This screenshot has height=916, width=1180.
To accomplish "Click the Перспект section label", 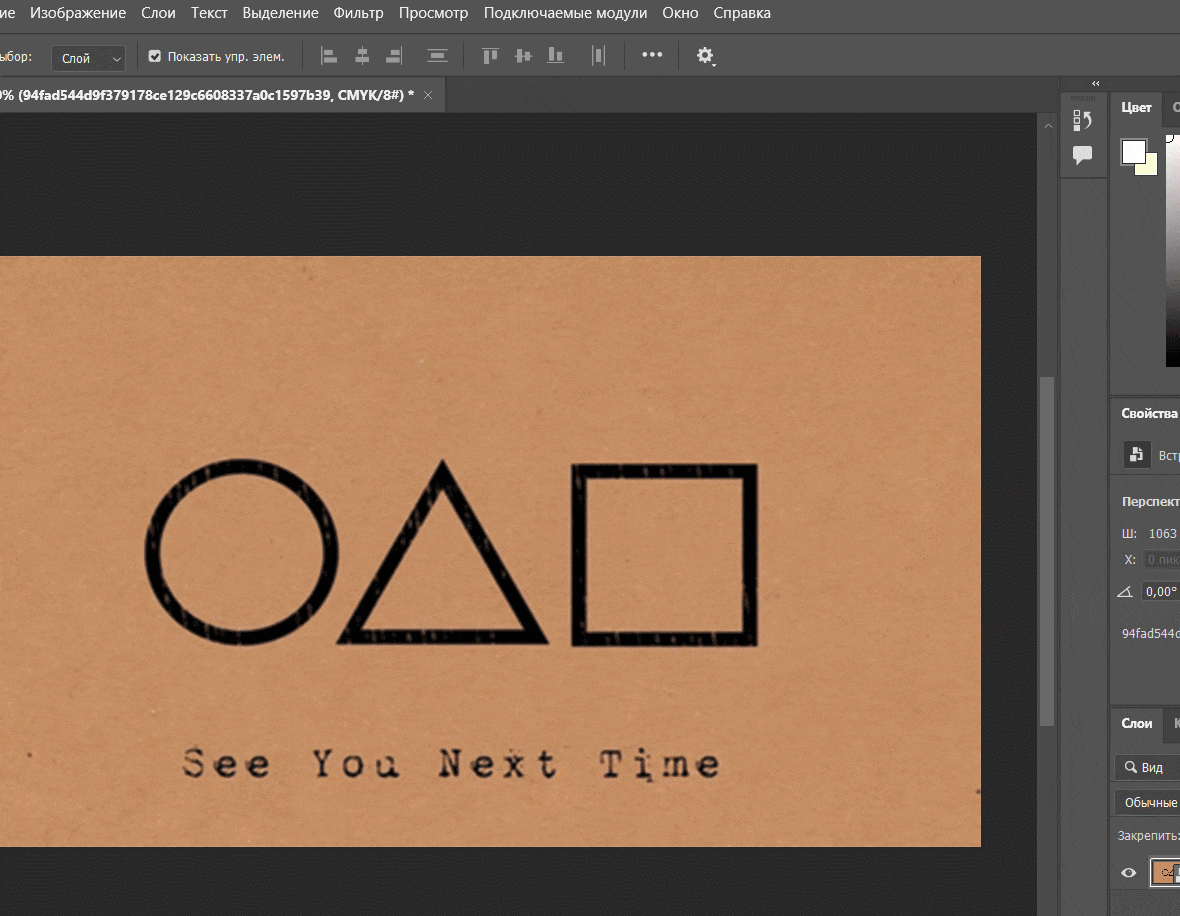I will click(x=1151, y=501).
